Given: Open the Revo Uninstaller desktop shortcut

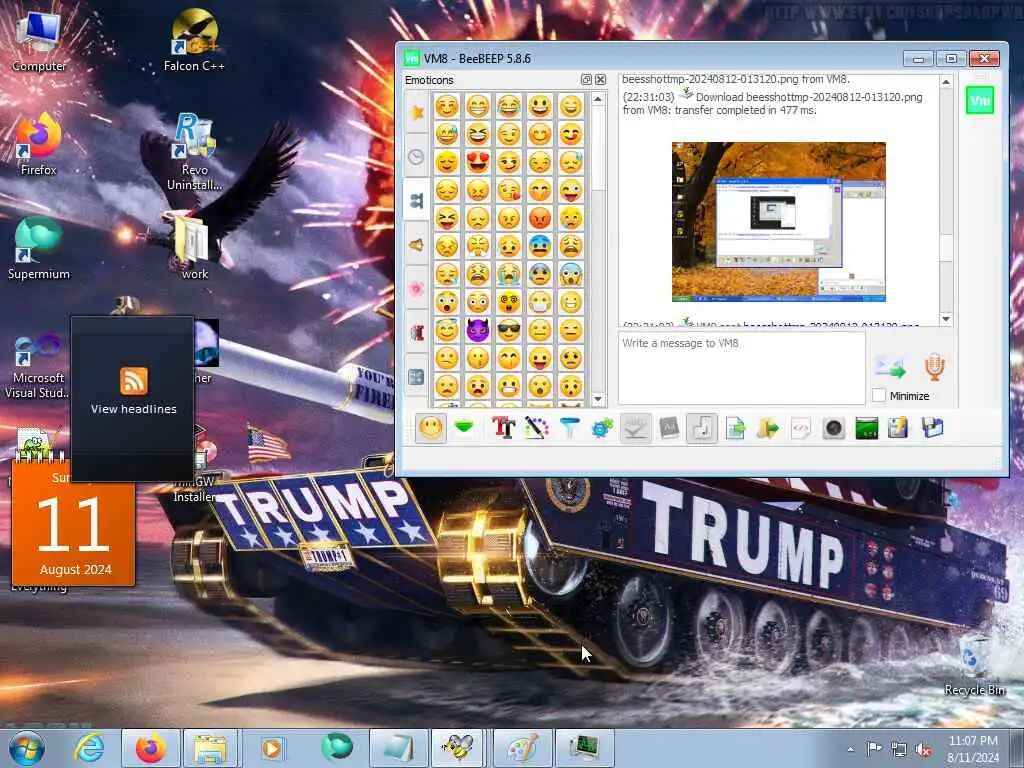Looking at the screenshot, I should (x=194, y=152).
